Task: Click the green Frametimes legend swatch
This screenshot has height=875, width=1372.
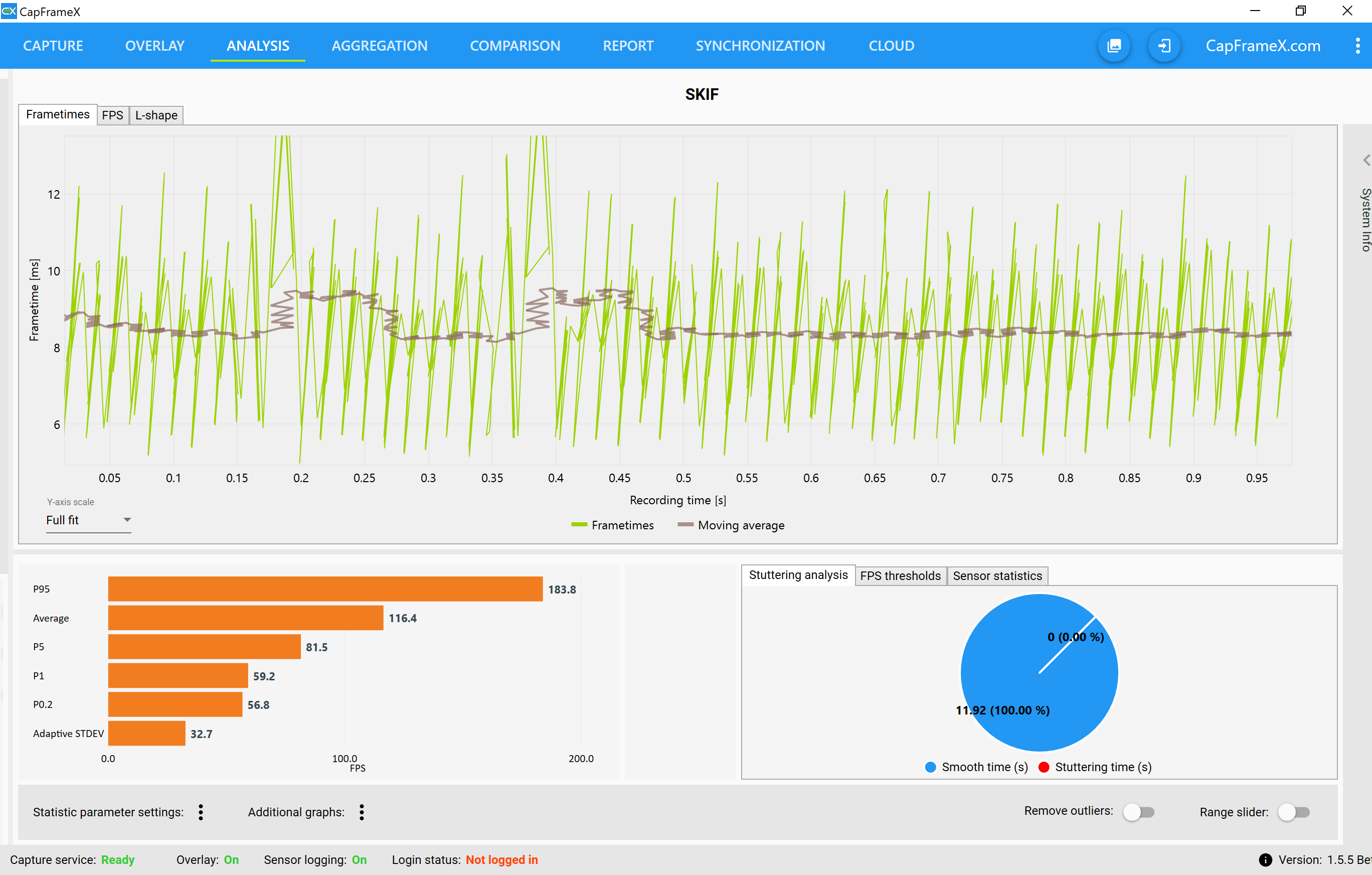Action: (x=579, y=525)
